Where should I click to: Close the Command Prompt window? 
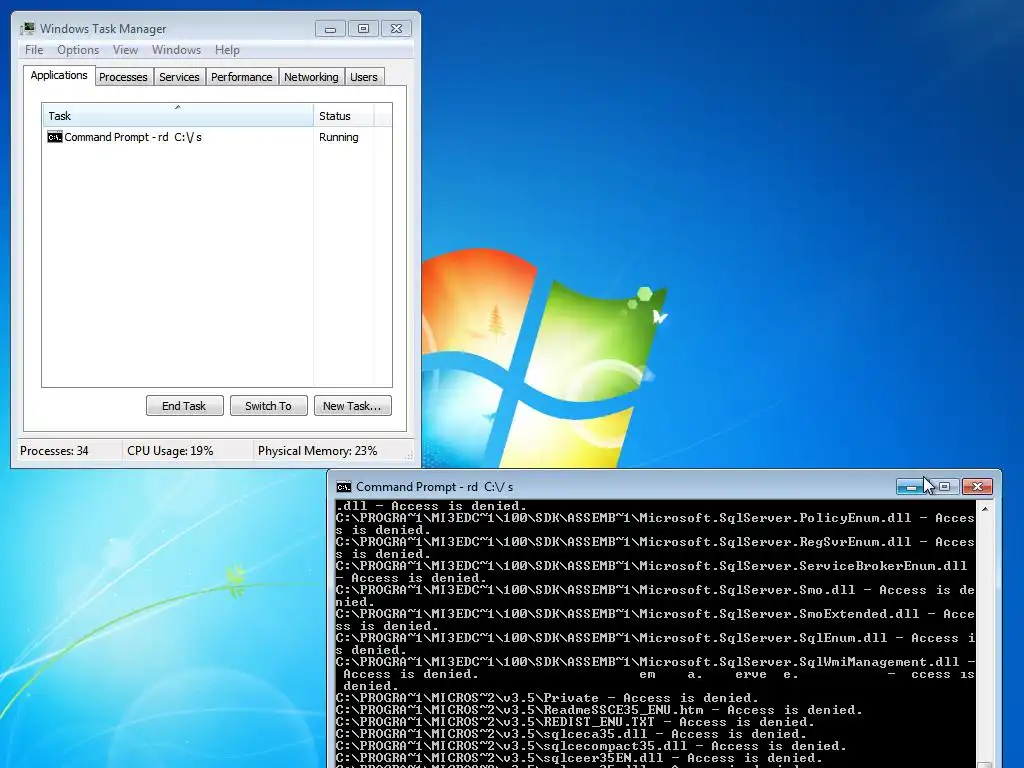[x=978, y=487]
